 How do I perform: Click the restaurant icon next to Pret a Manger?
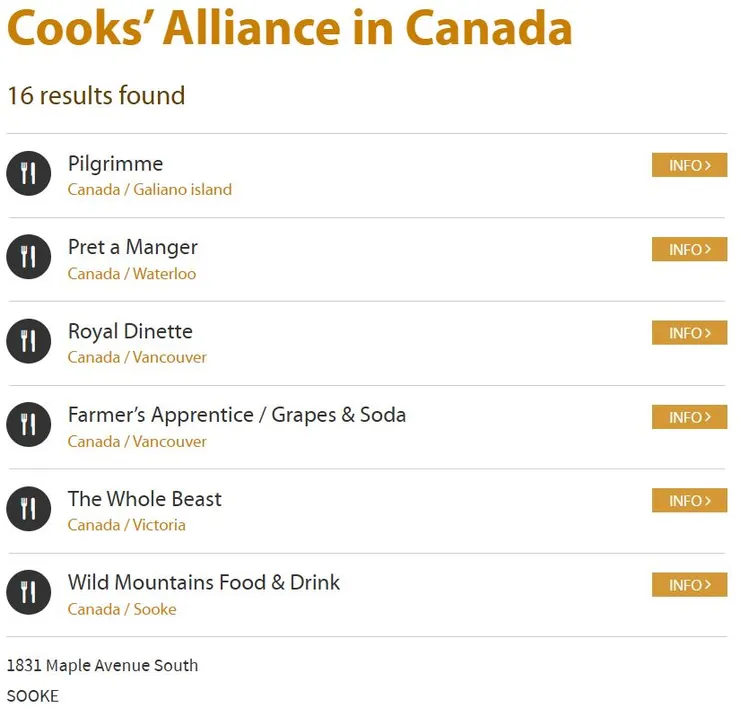(x=28, y=258)
